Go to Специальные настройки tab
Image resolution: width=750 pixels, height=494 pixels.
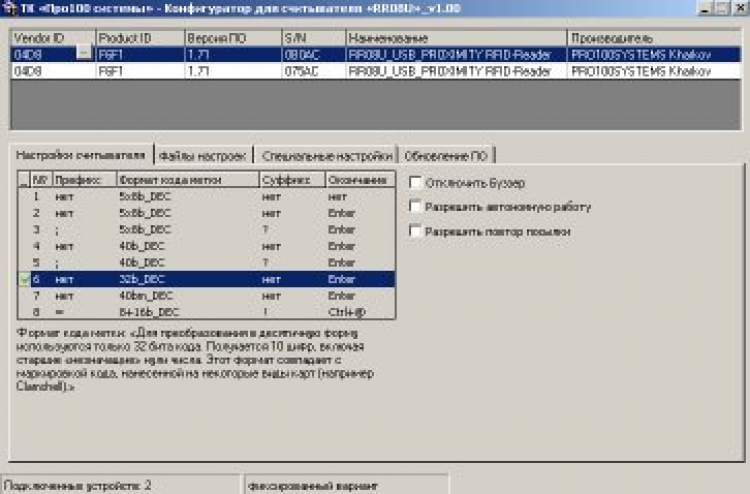click(x=327, y=156)
